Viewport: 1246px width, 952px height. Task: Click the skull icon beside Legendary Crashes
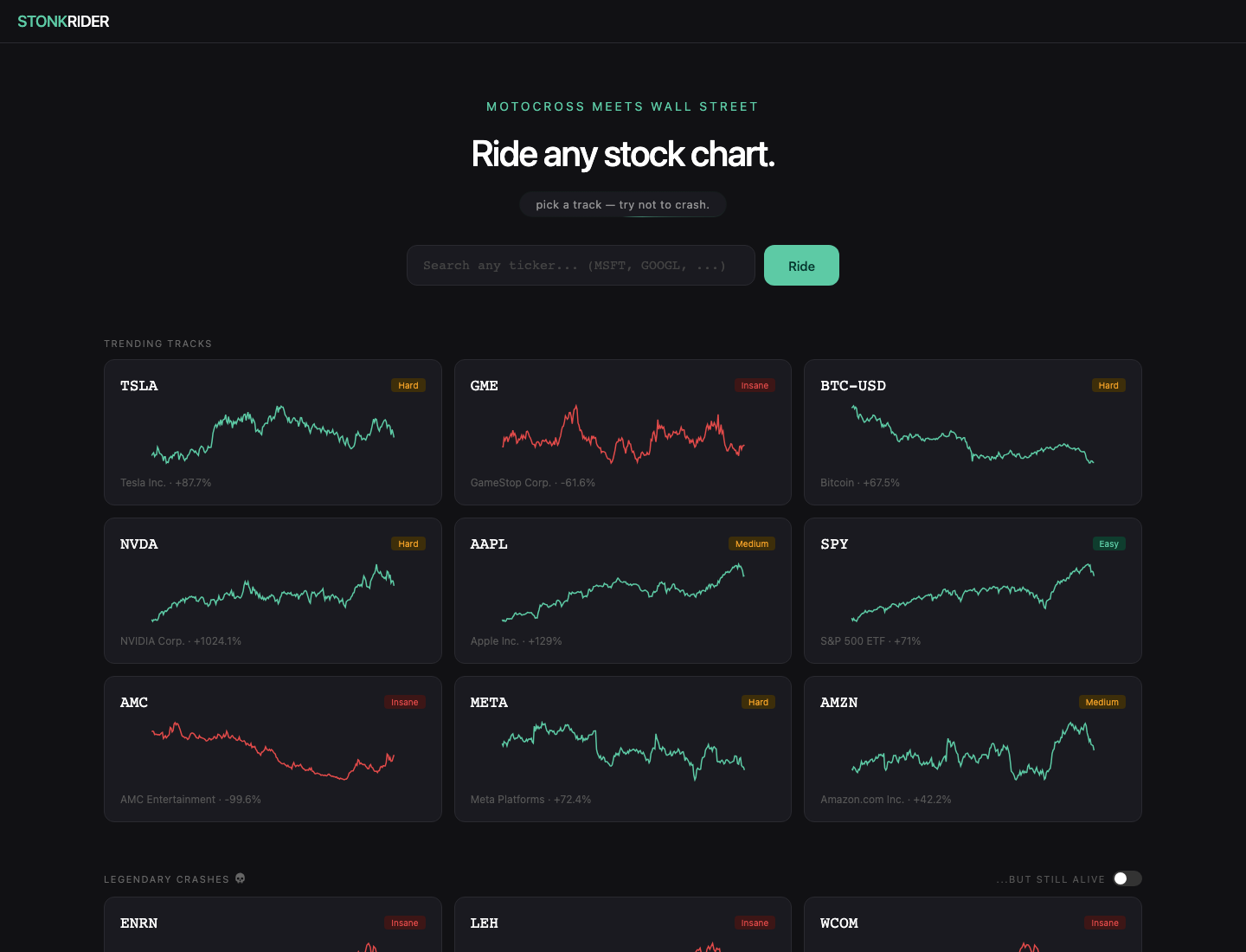pos(241,878)
